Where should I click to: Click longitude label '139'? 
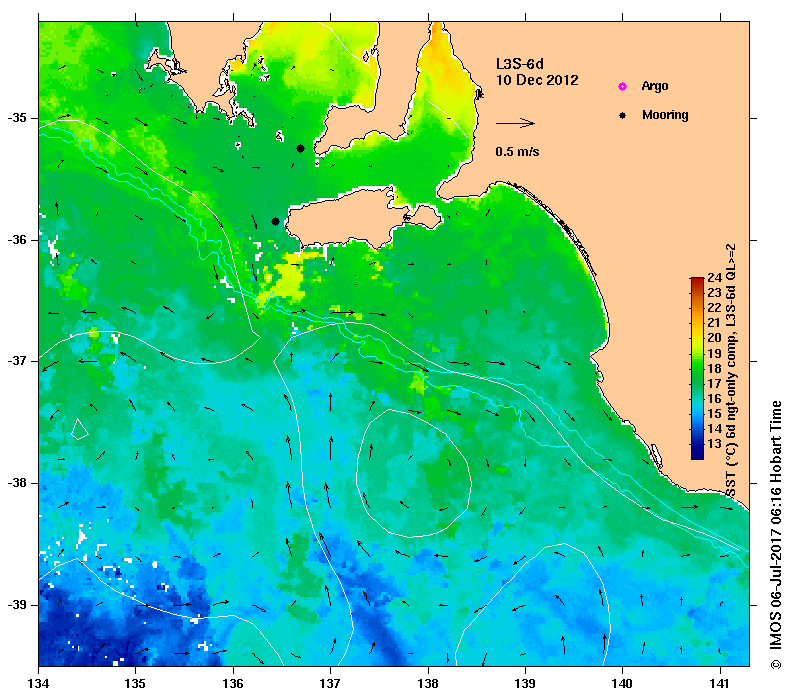(x=525, y=684)
